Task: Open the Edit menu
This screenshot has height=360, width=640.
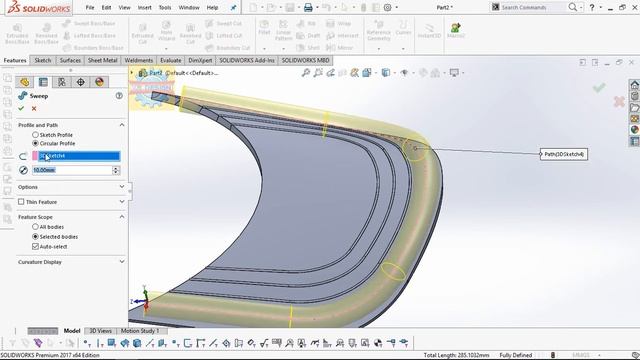Action: click(106, 7)
